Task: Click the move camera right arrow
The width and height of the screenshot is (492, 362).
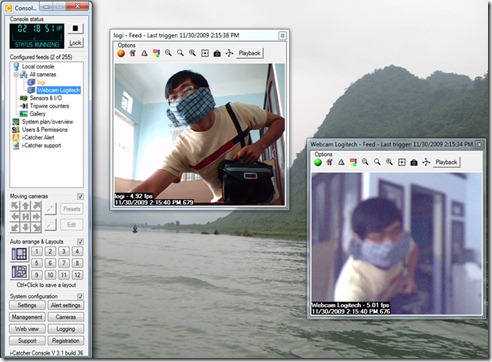Action: tap(37, 217)
